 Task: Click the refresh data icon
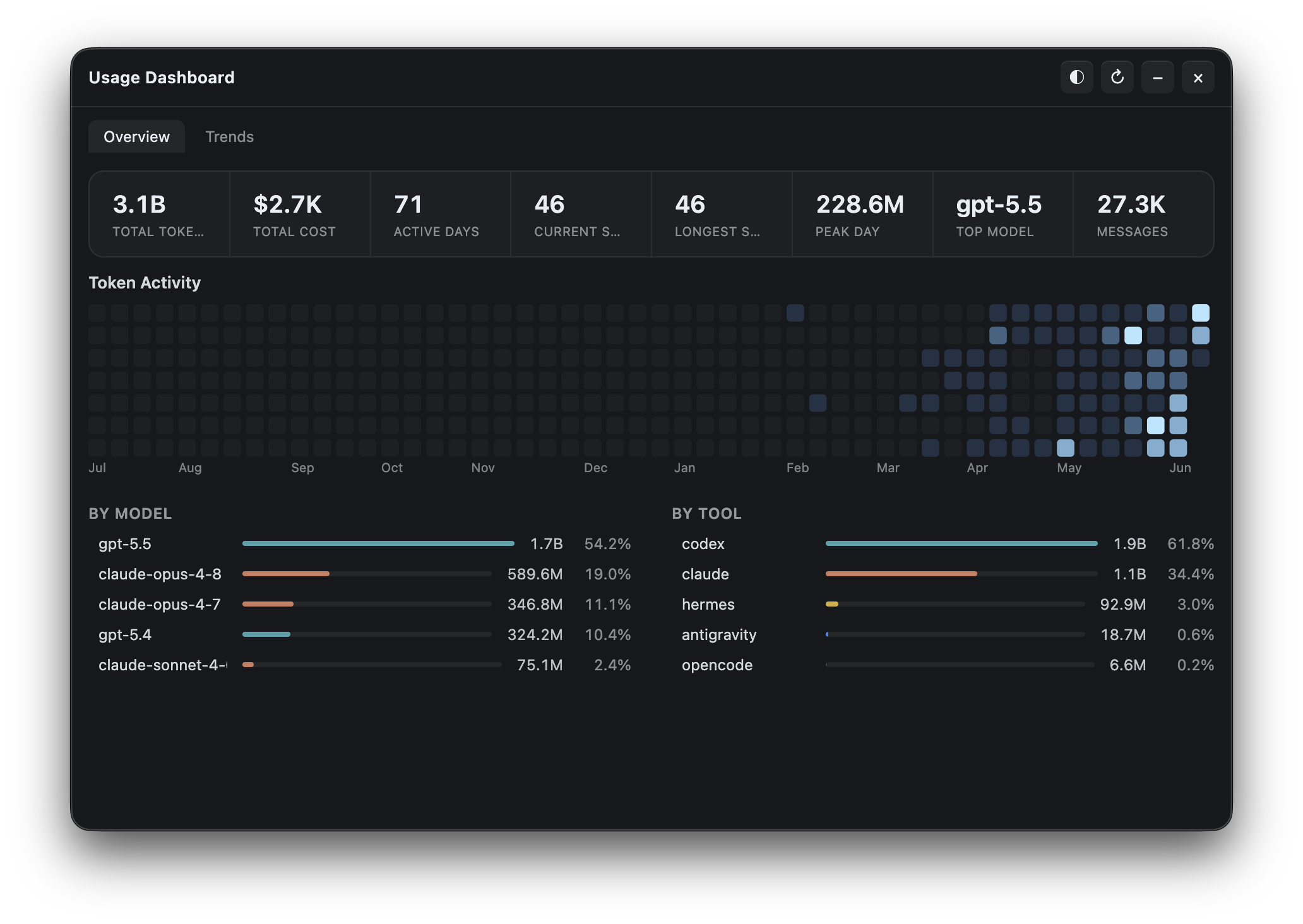[x=1117, y=77]
